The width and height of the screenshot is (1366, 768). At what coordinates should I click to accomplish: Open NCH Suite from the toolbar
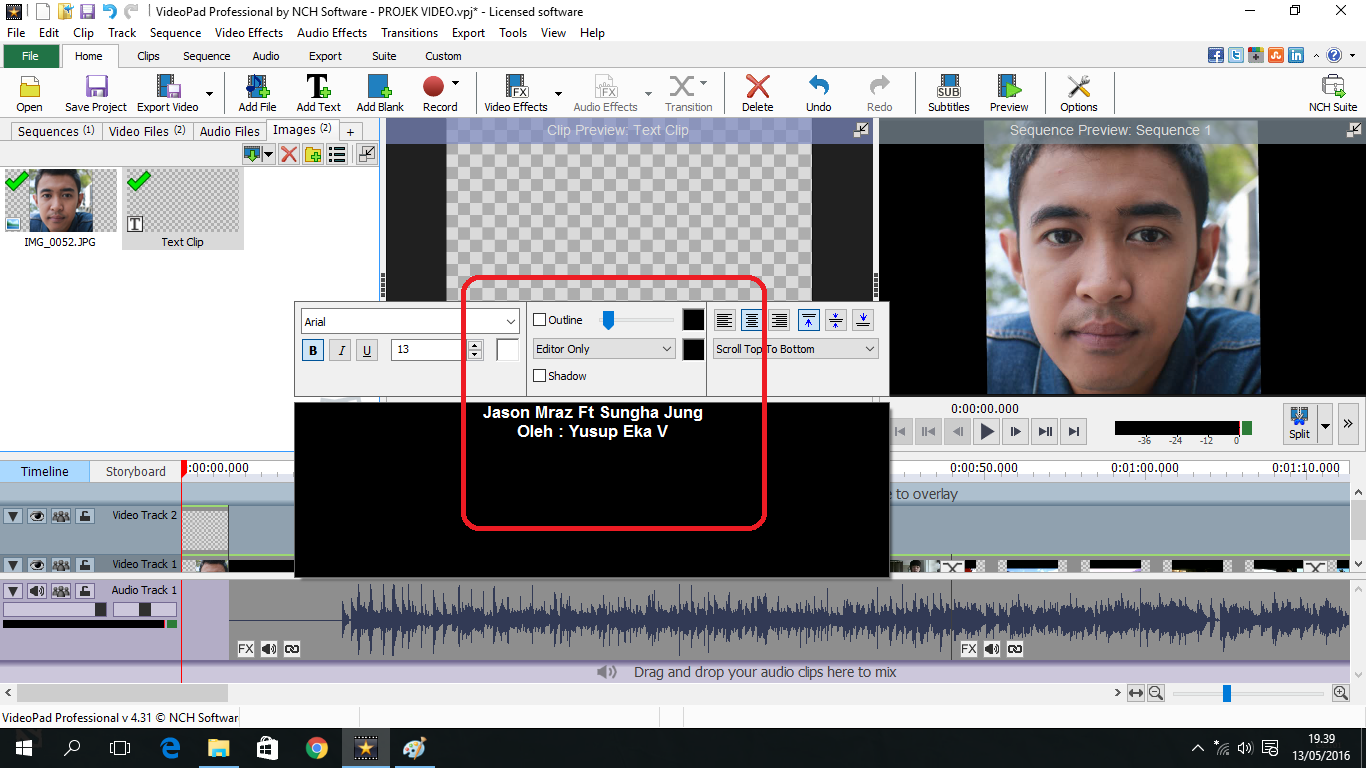tap(1333, 93)
